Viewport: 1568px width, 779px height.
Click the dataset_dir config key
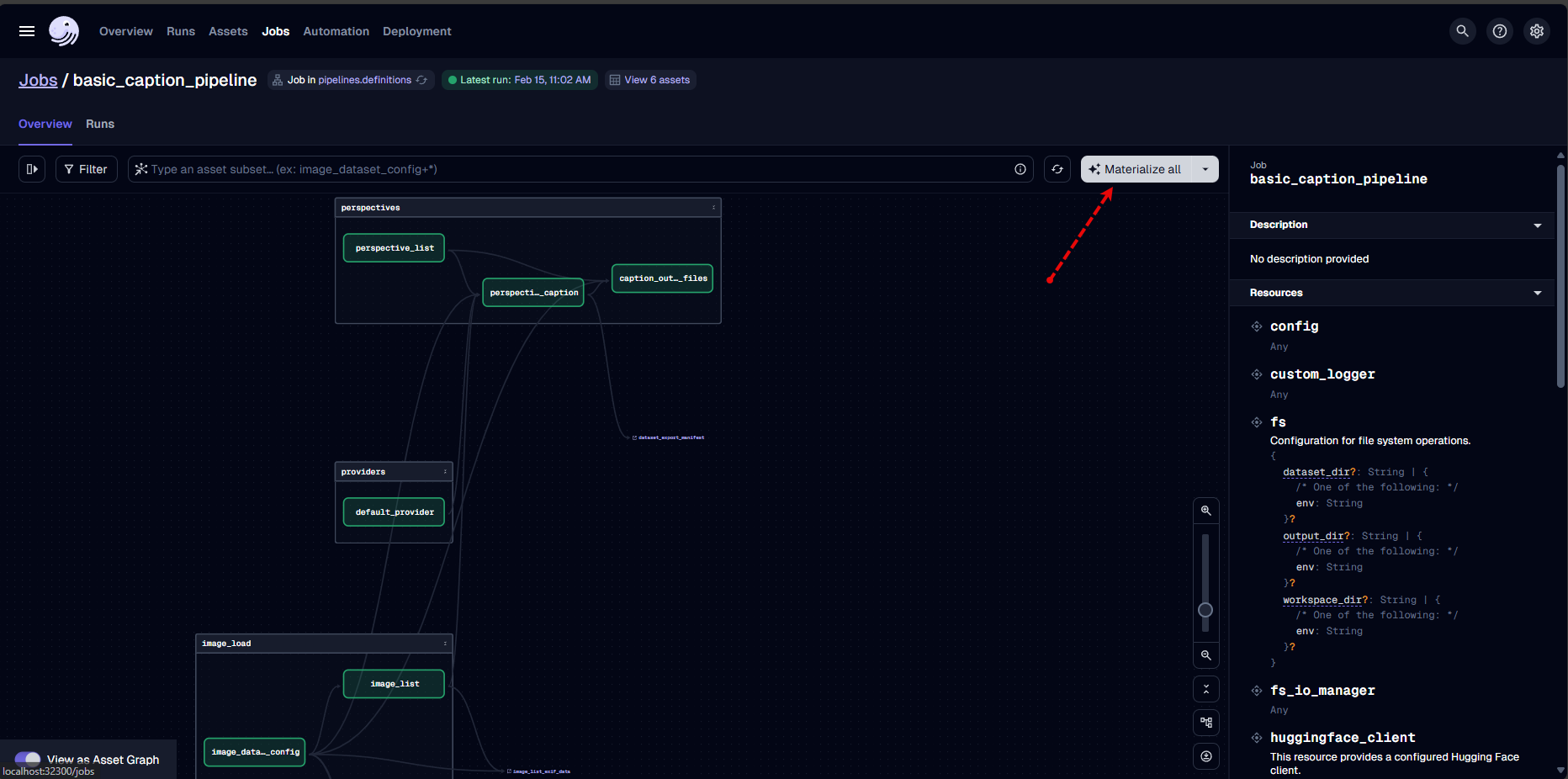1316,472
